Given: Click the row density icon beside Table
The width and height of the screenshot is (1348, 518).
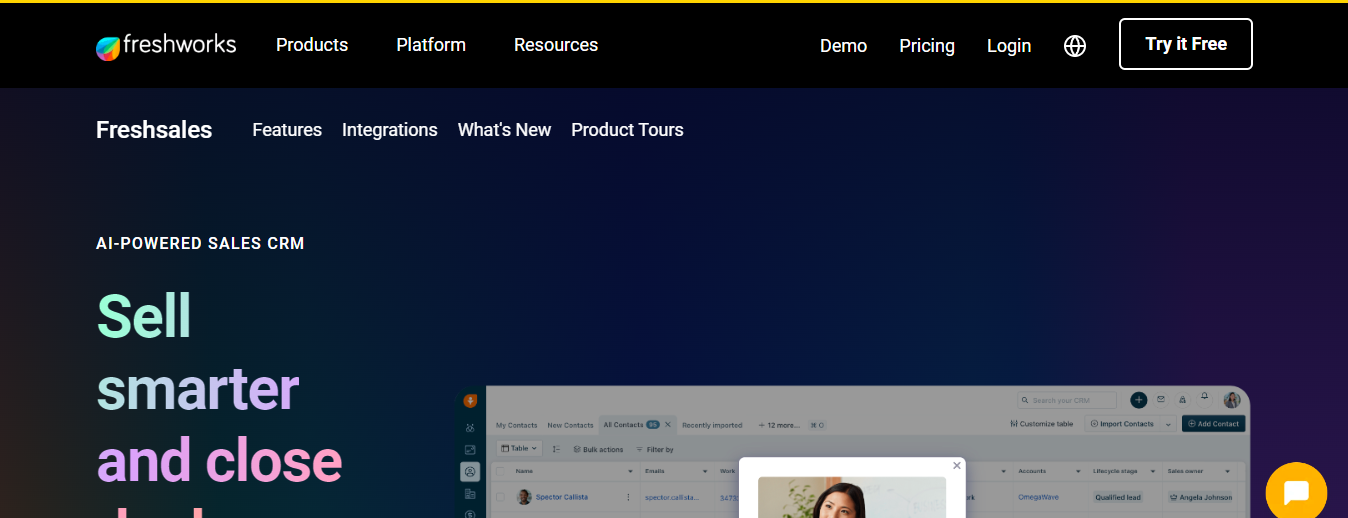Looking at the screenshot, I should pos(556,449).
